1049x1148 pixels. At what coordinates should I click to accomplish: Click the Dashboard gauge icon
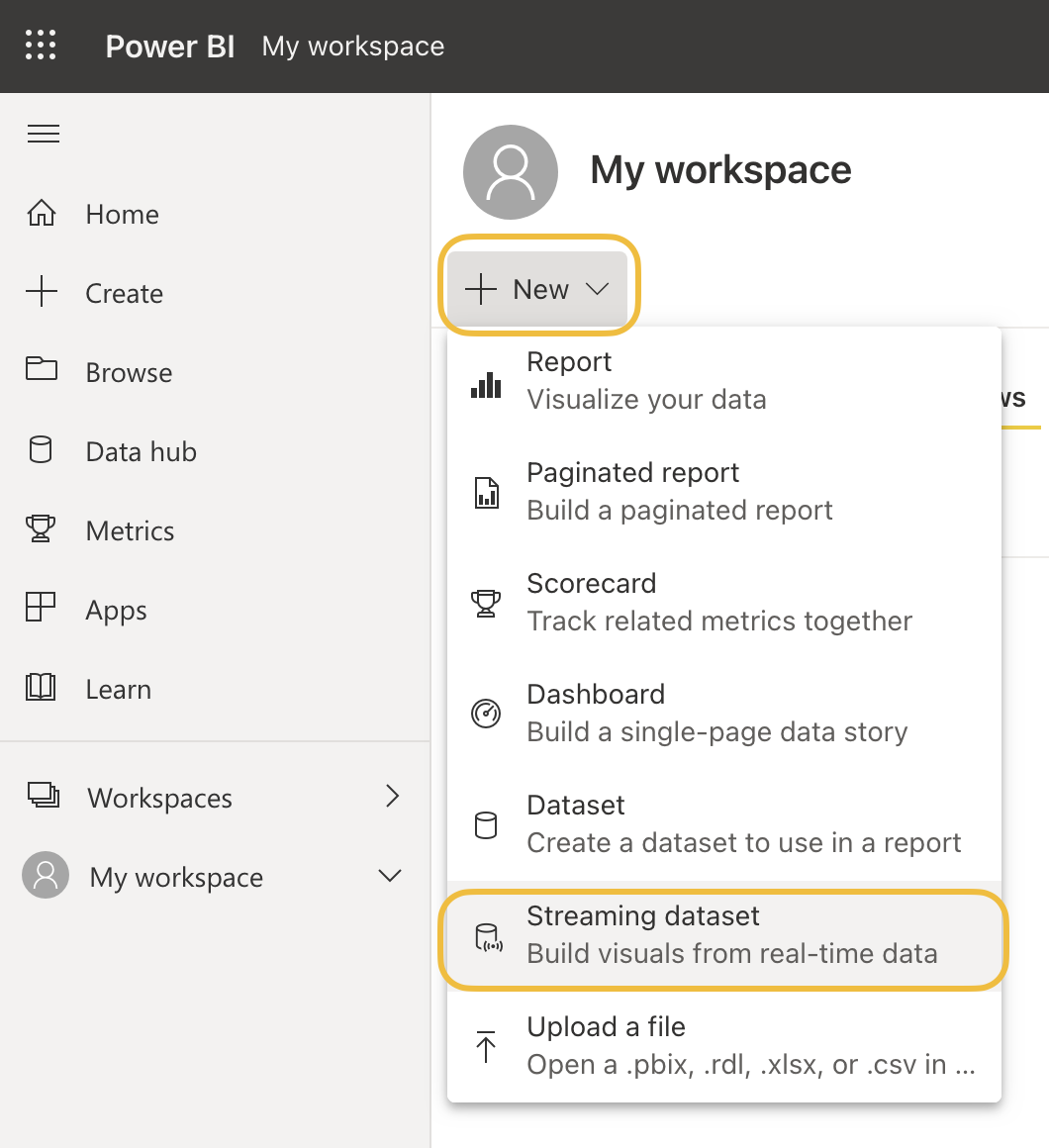click(486, 712)
